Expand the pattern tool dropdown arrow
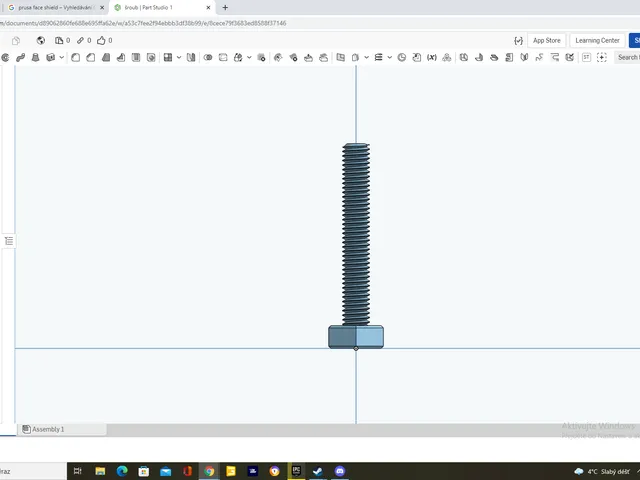This screenshot has width=640, height=480. coord(179,58)
